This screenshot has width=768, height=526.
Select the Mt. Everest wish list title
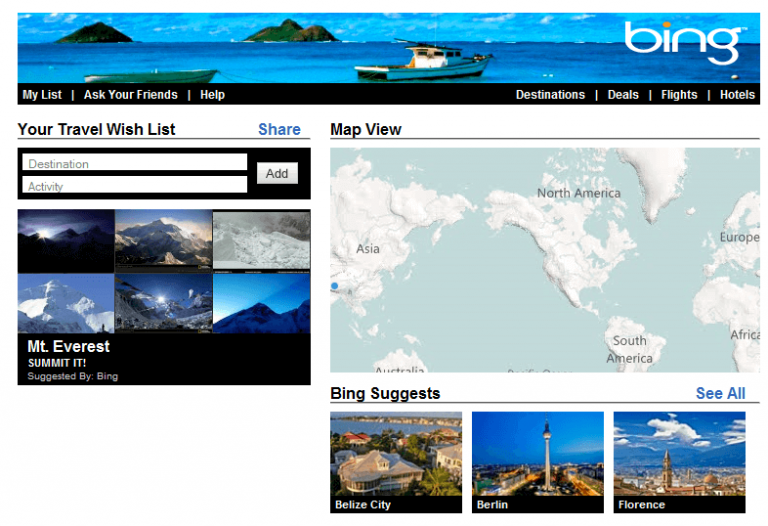(69, 346)
